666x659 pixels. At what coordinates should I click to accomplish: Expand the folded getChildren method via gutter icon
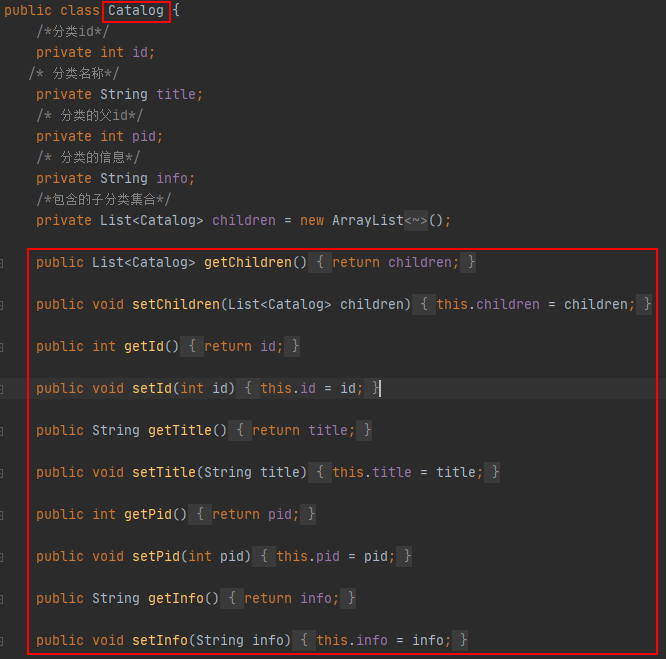3,263
